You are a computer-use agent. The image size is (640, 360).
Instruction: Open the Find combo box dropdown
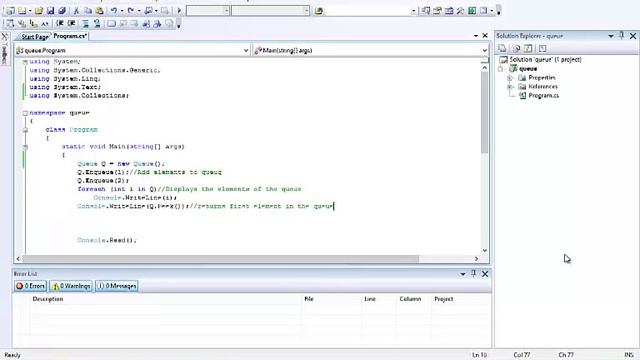(x=413, y=11)
